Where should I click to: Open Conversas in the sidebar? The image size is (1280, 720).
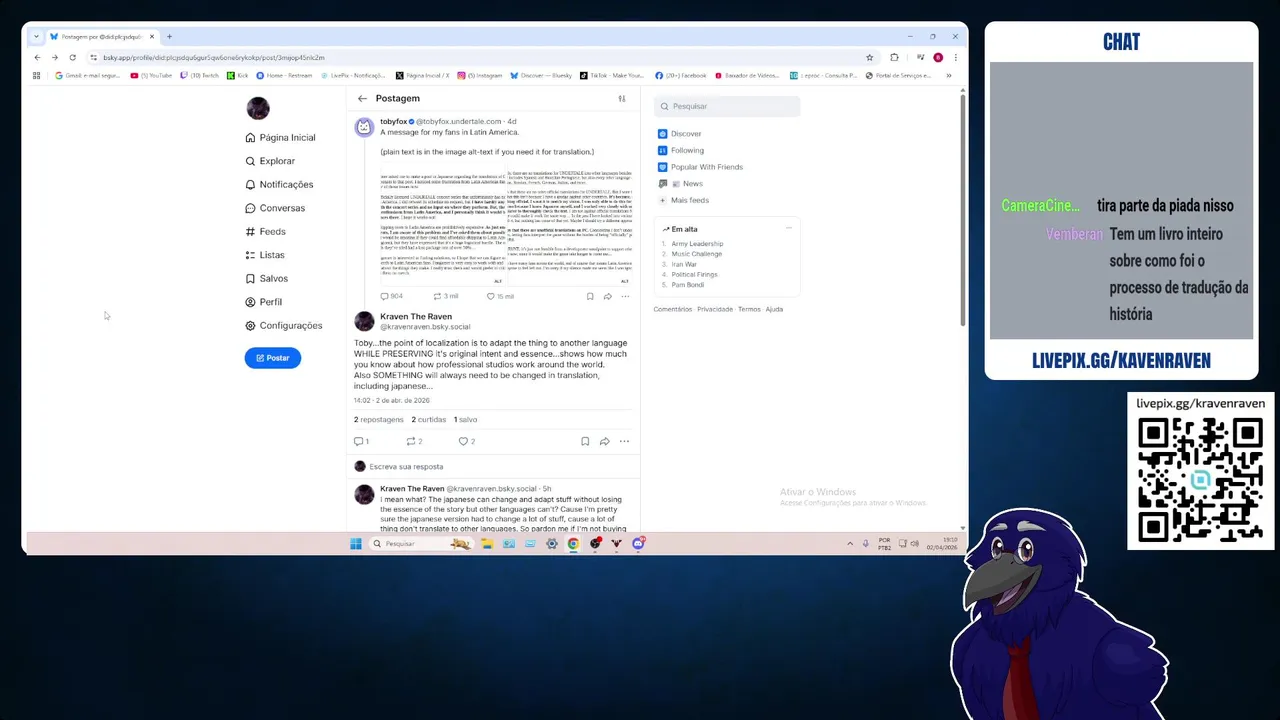point(275,208)
